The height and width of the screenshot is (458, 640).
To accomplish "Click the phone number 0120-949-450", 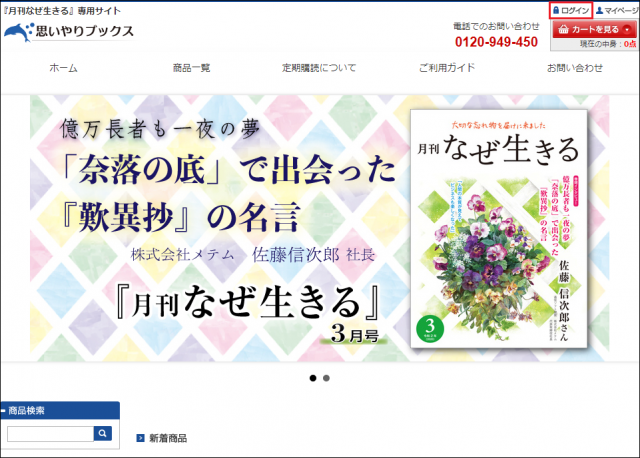I will click(x=496, y=42).
